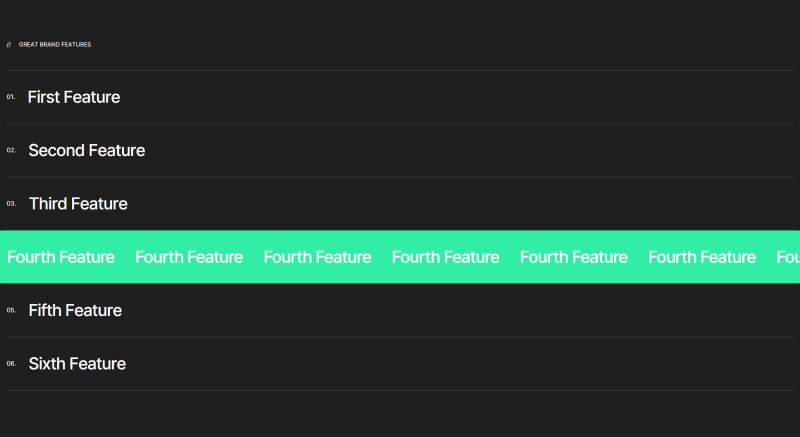Select the fifth Fourth Feature marquee text

point(574,257)
